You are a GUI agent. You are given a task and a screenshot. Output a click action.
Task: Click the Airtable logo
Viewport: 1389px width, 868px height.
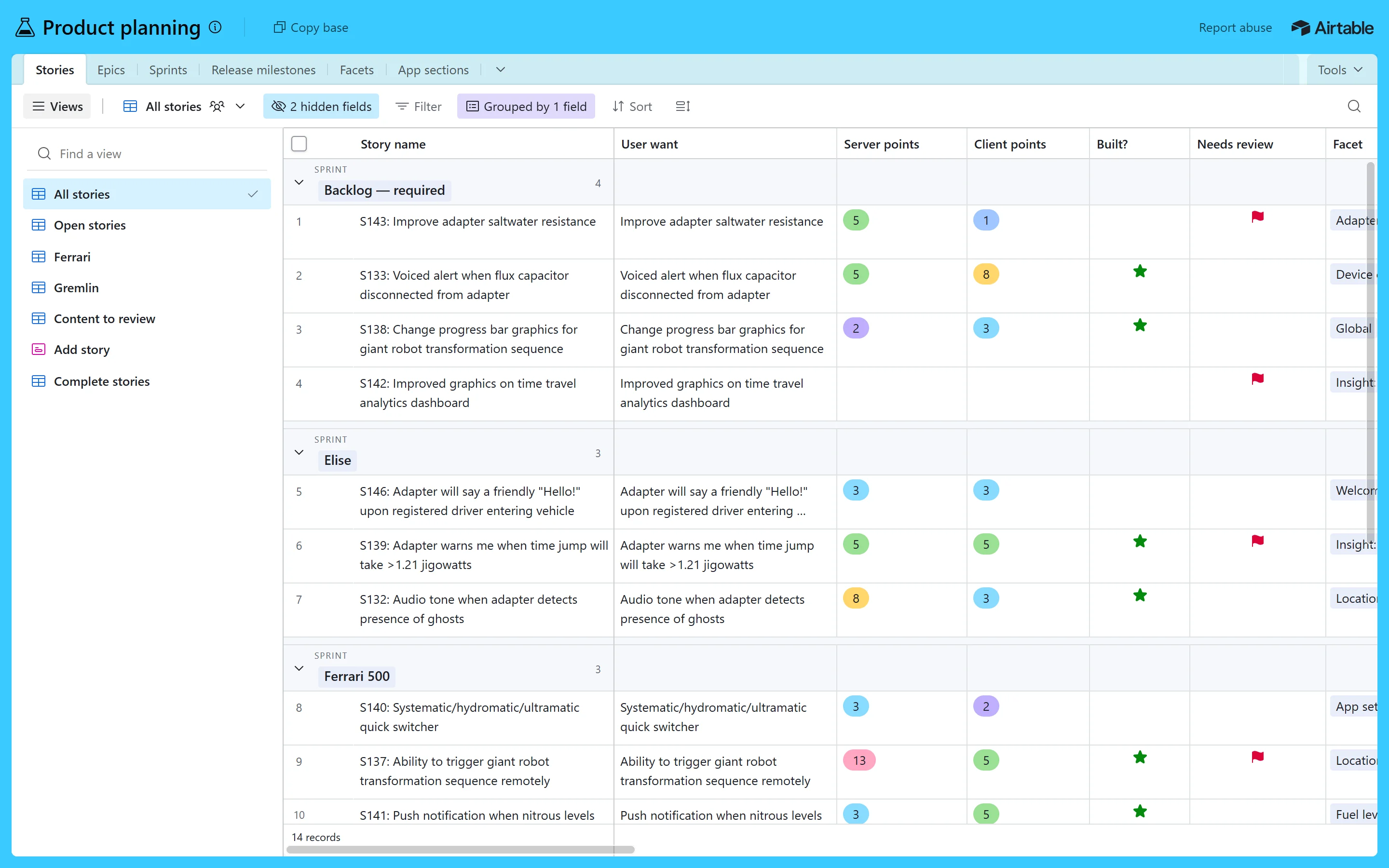click(x=1332, y=27)
